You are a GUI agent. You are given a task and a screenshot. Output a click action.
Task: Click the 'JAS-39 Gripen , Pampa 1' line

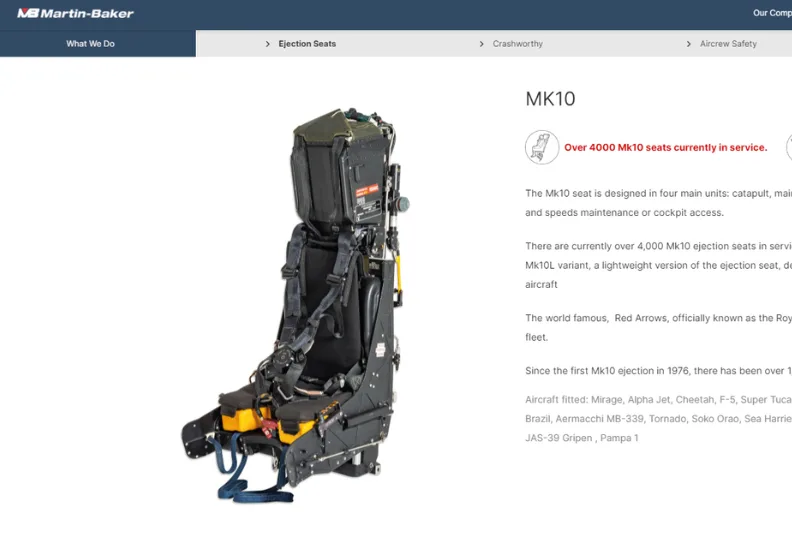click(x=581, y=438)
